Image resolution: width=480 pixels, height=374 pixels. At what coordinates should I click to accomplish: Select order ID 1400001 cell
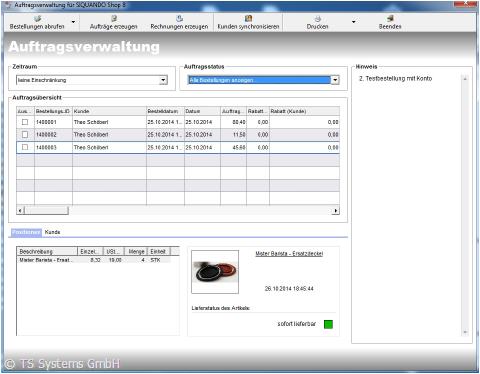pyautogui.click(x=53, y=122)
